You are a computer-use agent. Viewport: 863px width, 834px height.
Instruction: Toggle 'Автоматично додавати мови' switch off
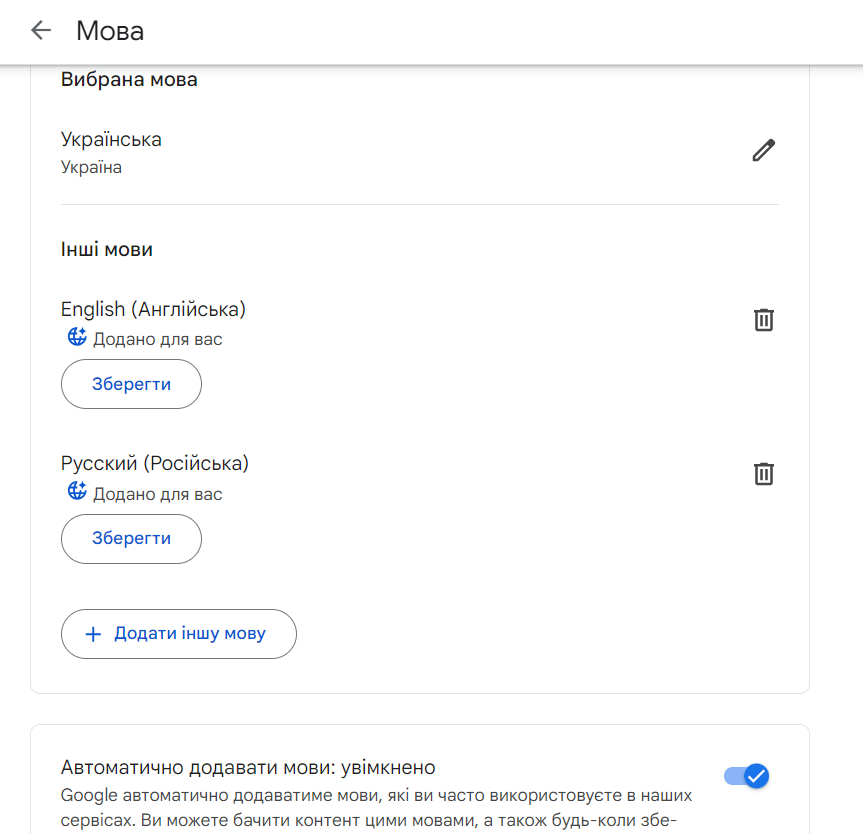pyautogui.click(x=746, y=776)
